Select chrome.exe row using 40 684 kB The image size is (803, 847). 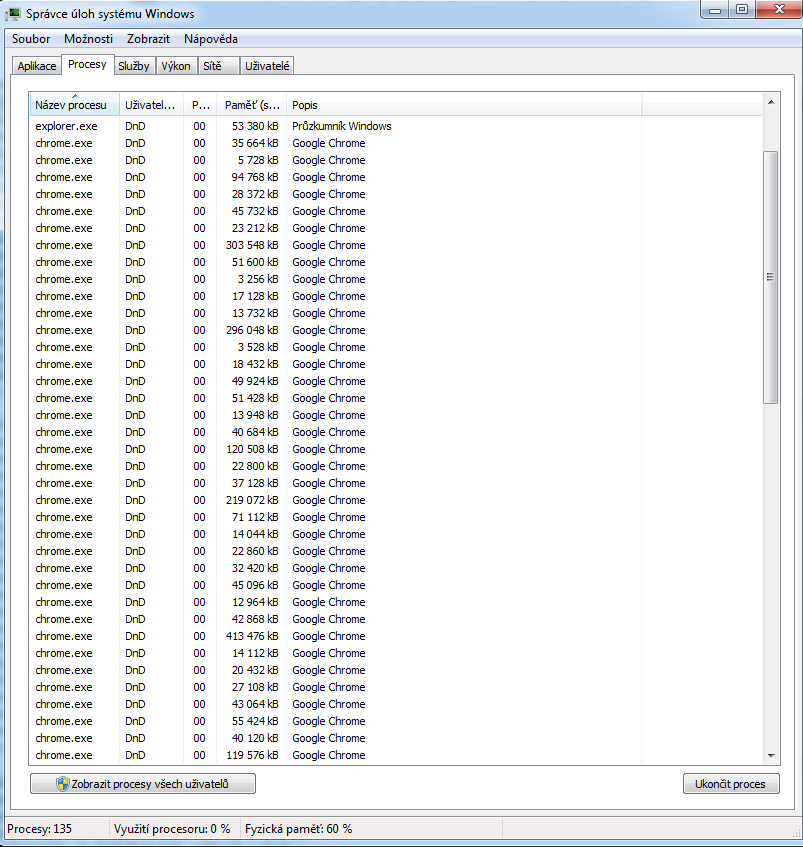click(x=336, y=432)
